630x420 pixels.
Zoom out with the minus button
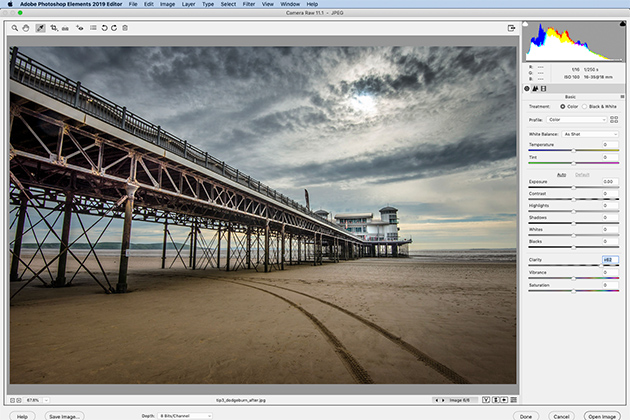pyautogui.click(x=12, y=400)
